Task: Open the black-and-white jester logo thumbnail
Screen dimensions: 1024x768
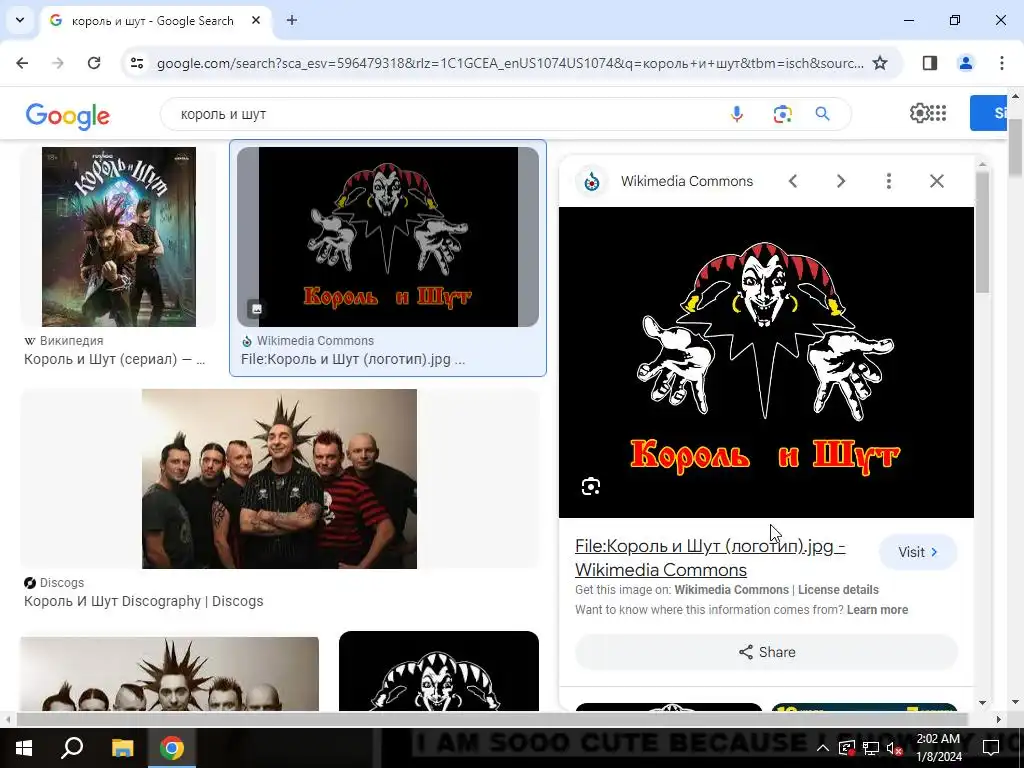Action: click(x=439, y=671)
